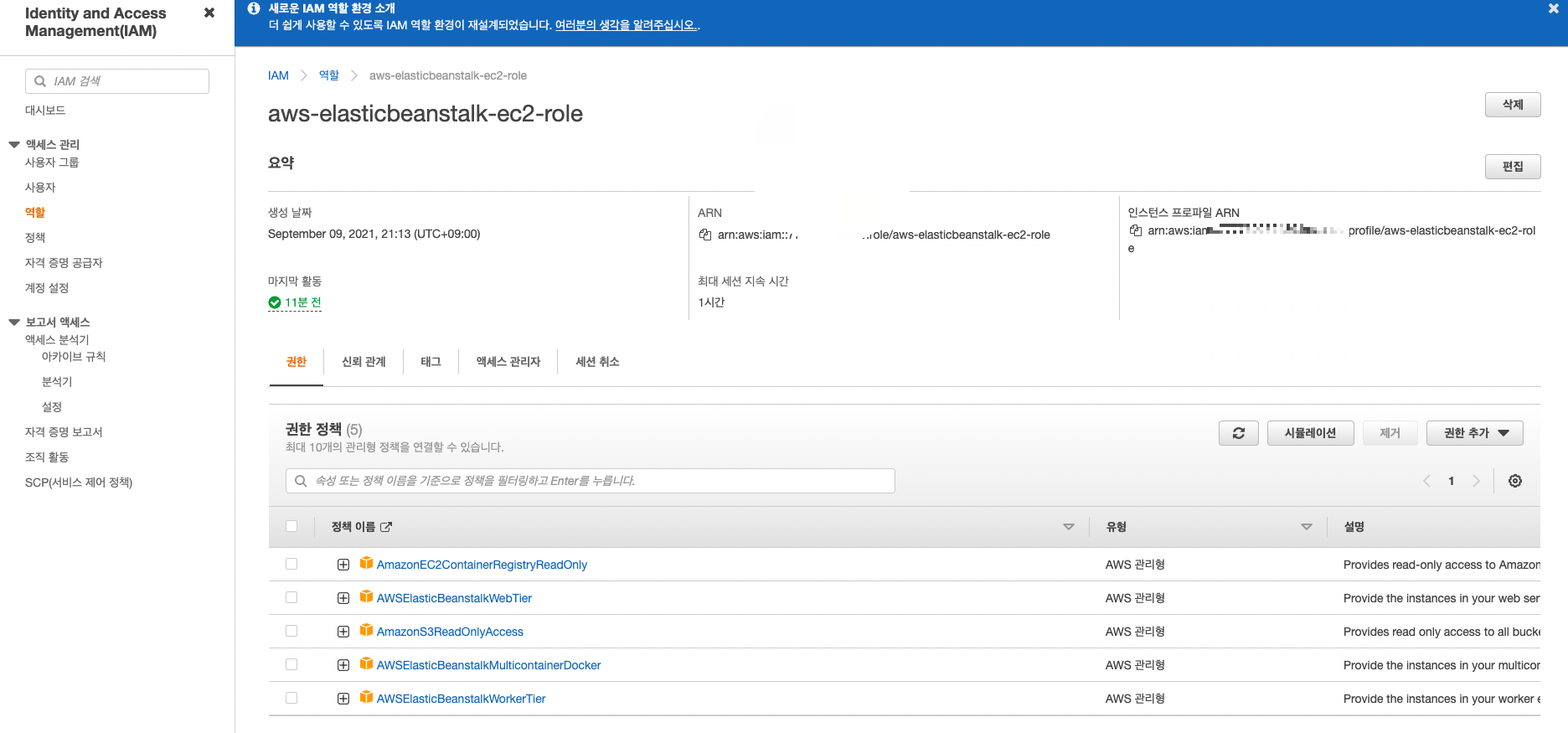Check the AWSElasticBeanstalkMulticontainerDocker row checkbox

[x=291, y=664]
